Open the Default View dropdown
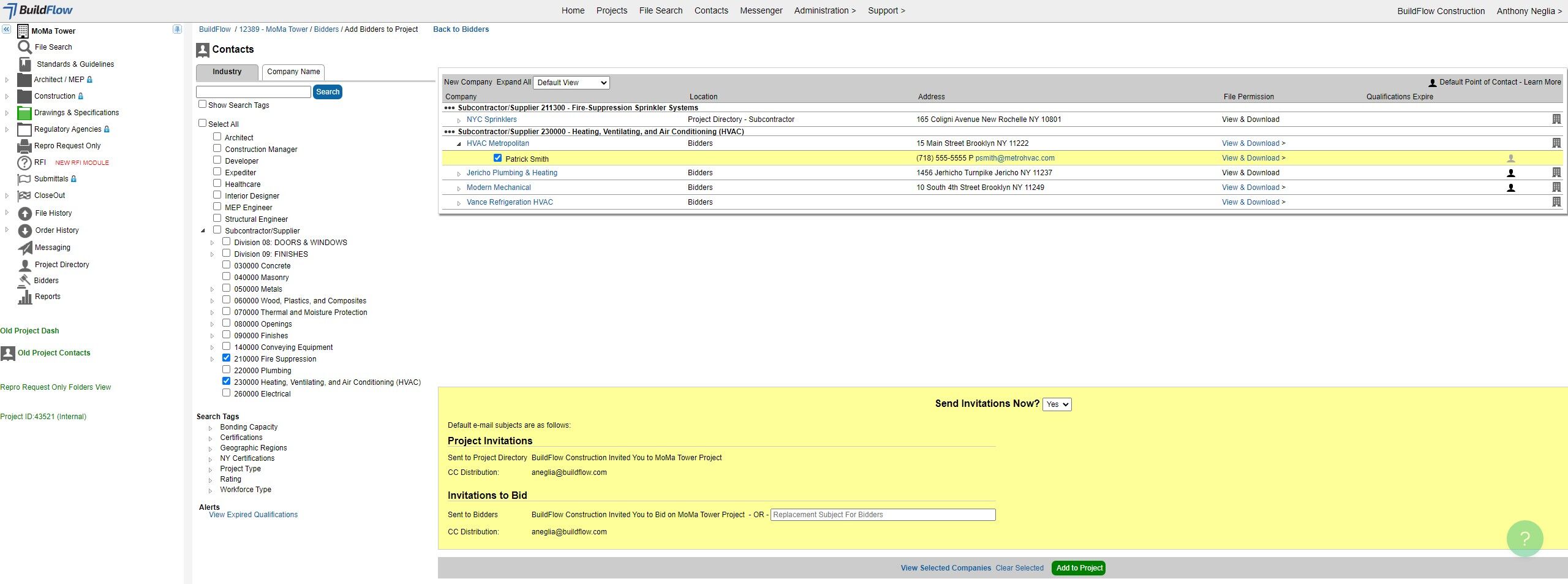Viewport: 1568px width, 584px height. [x=571, y=83]
